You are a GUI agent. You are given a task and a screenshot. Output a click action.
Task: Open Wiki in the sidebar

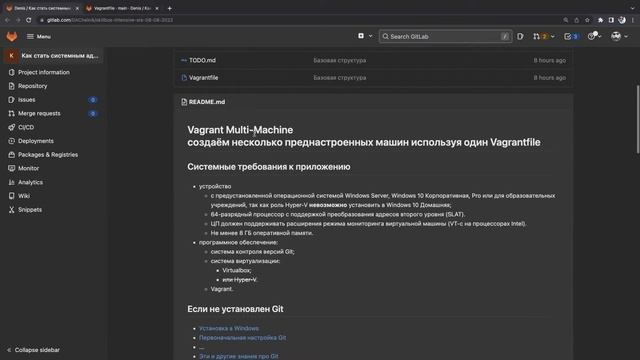pos(24,196)
